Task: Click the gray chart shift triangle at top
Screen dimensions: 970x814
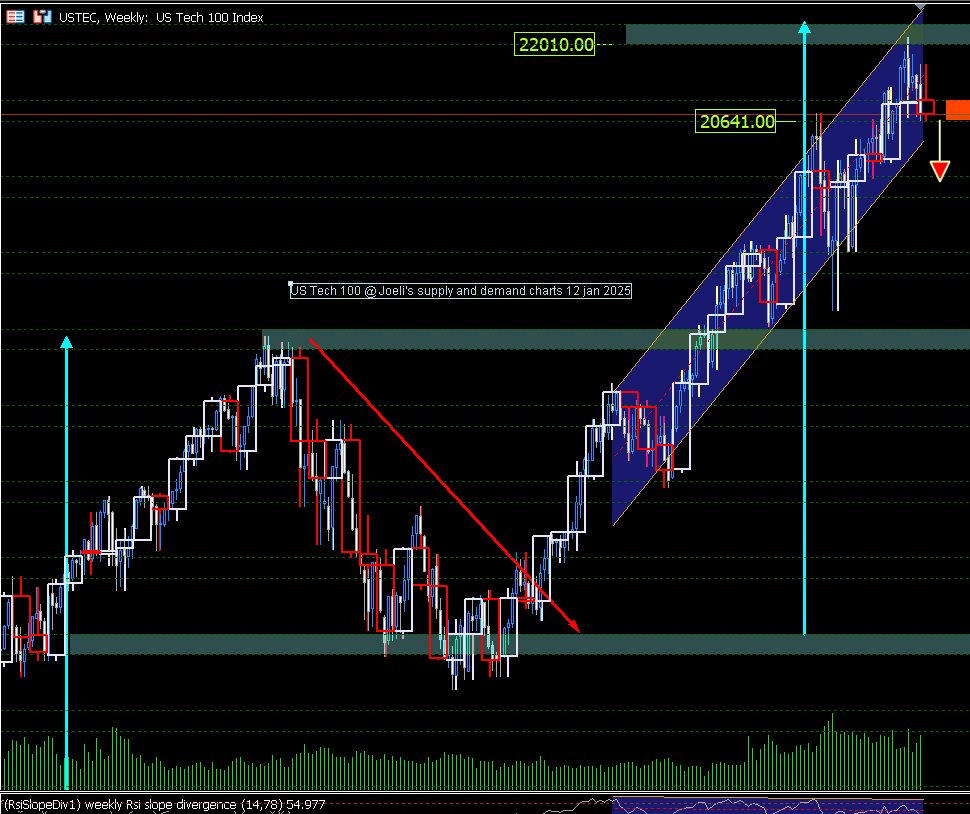Action: click(x=920, y=8)
